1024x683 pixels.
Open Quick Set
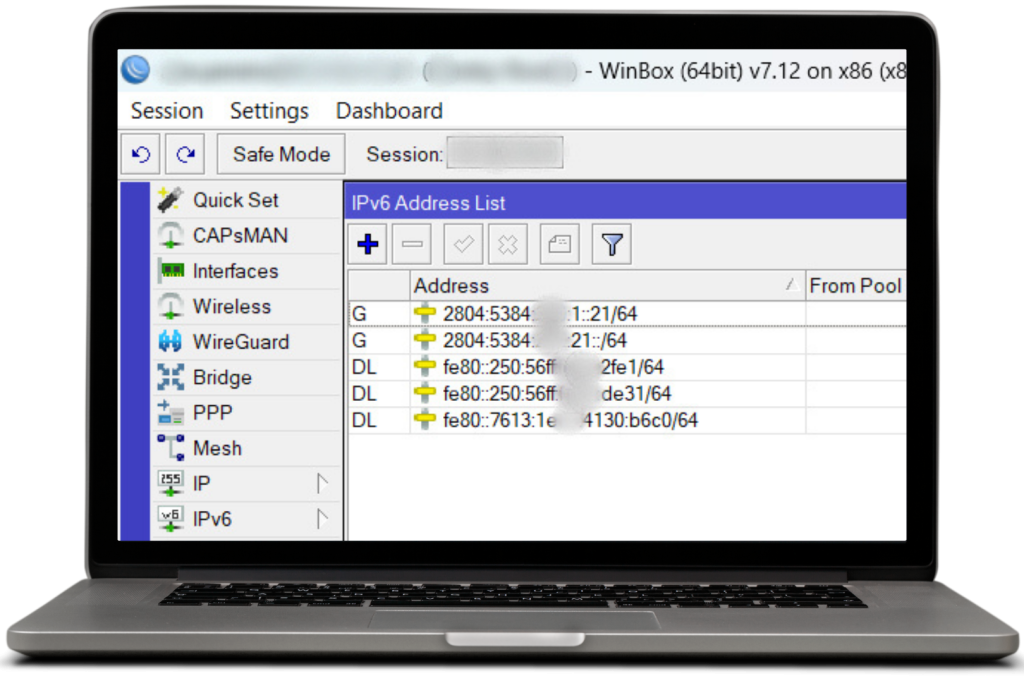click(247, 200)
